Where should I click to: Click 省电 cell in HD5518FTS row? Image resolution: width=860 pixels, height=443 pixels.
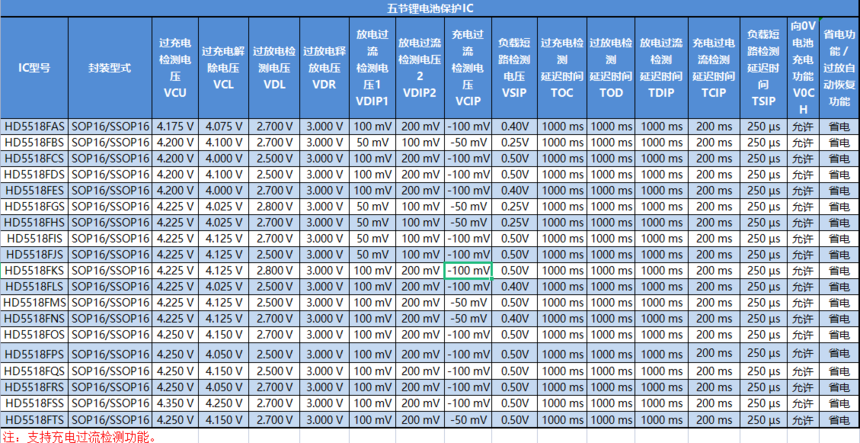click(840, 419)
